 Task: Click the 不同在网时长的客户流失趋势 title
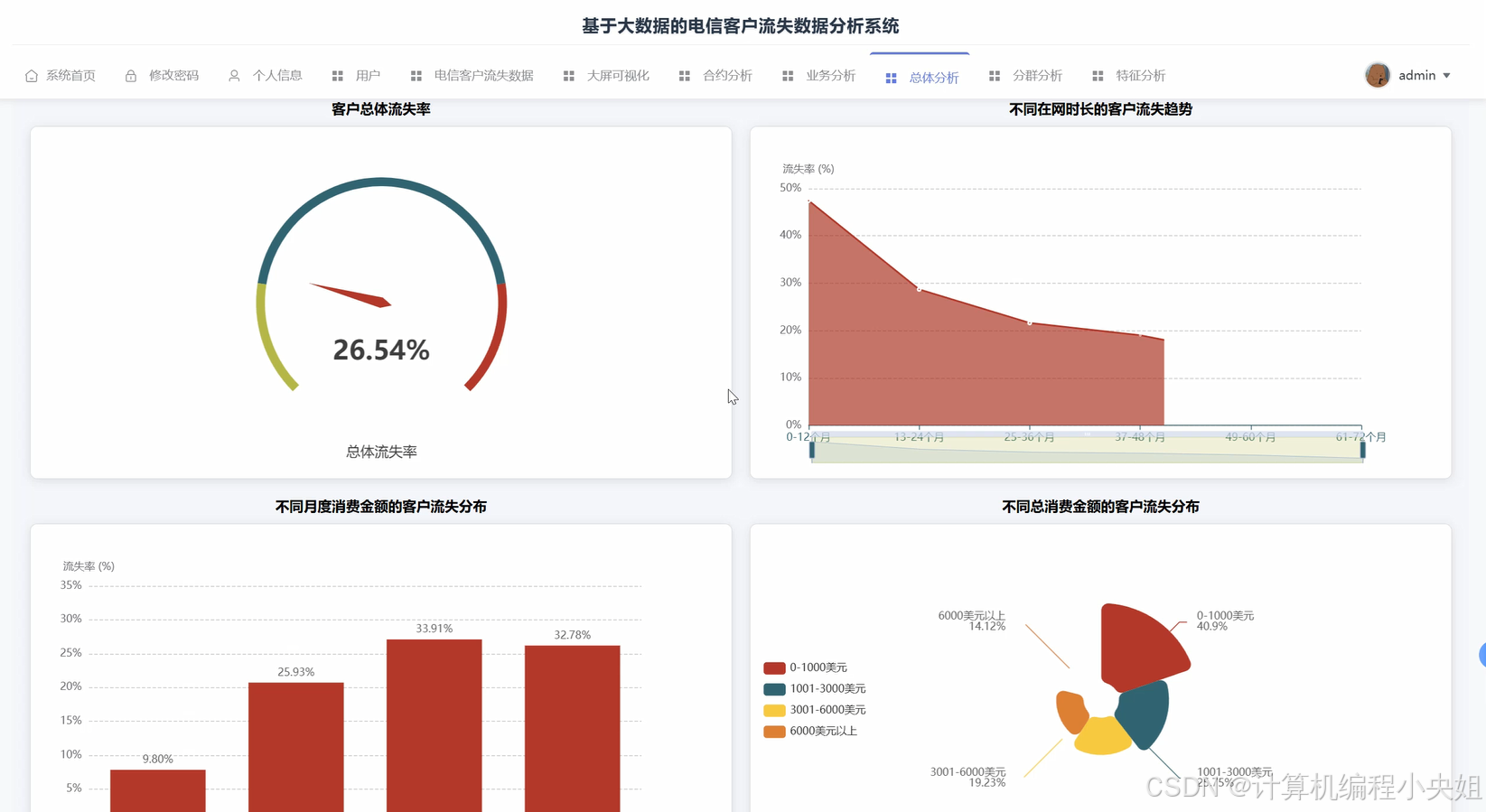tap(1100, 109)
